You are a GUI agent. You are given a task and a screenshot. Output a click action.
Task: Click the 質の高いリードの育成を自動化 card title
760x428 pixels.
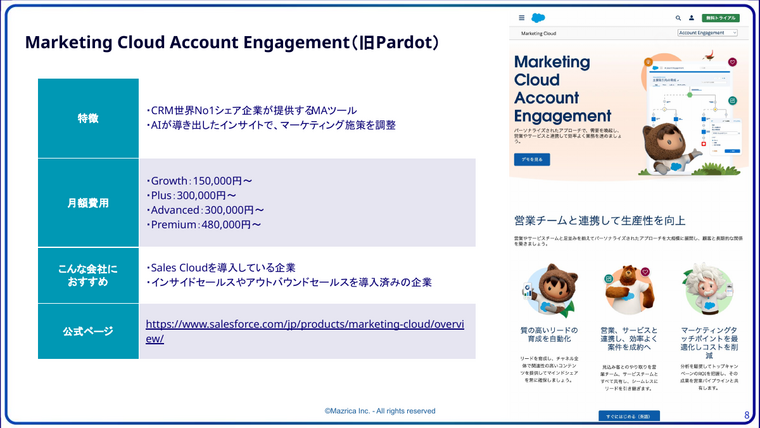[549, 334]
